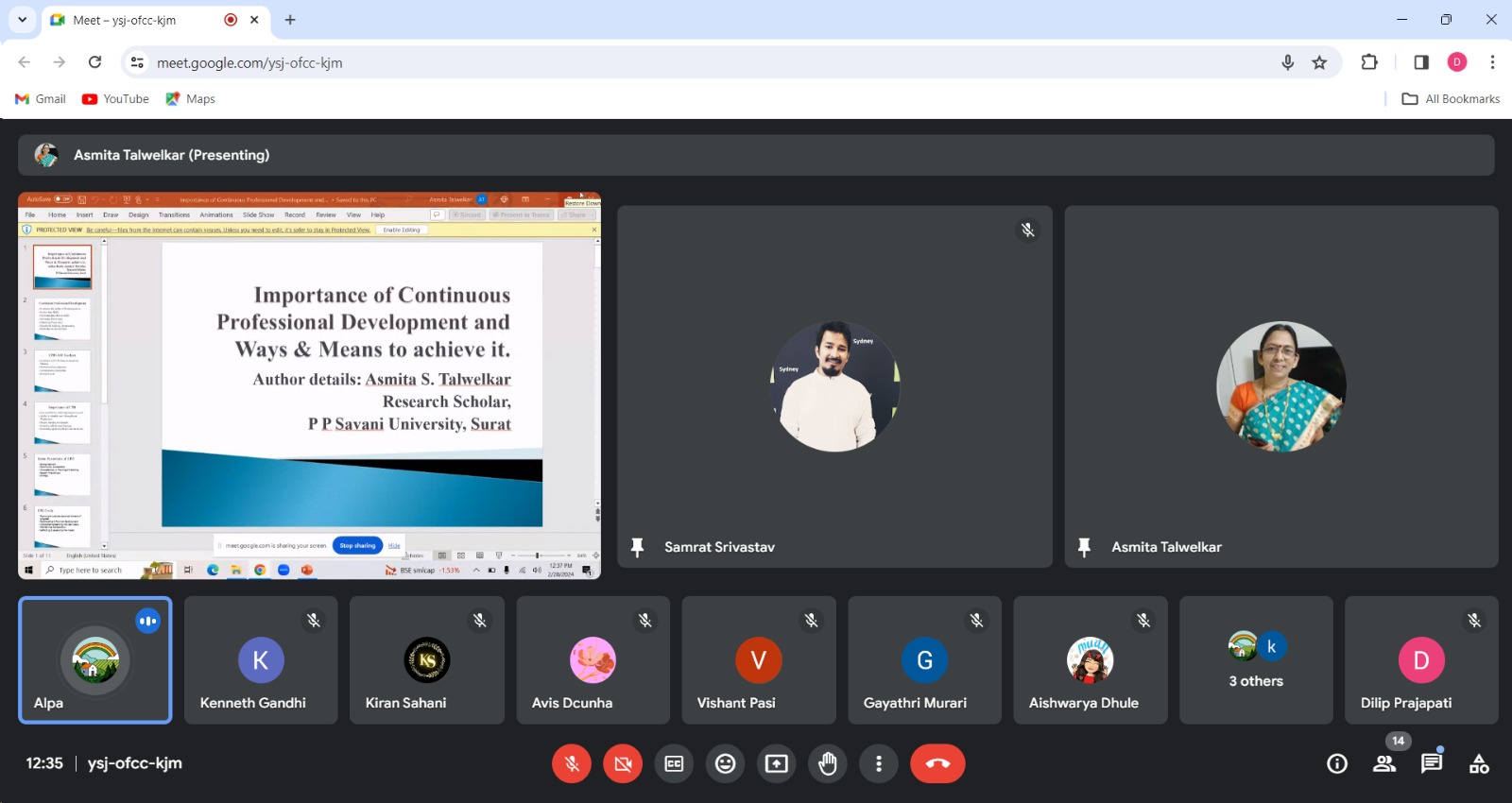Image resolution: width=1512 pixels, height=803 pixels.
Task: Click the shared presentation slide view
Action: tap(309, 385)
